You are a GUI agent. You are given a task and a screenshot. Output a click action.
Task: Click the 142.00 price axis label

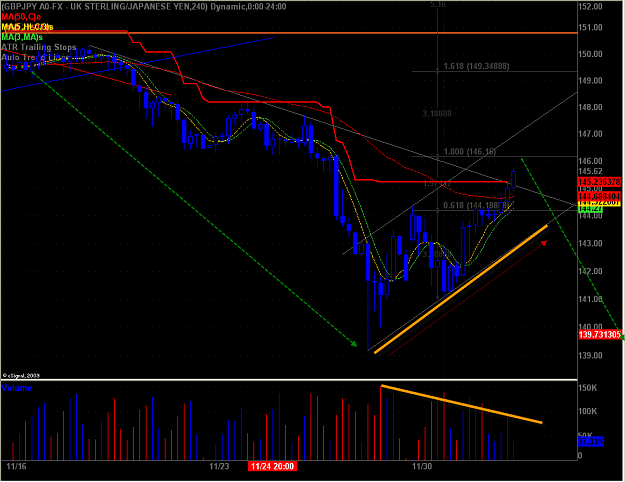pyautogui.click(x=590, y=271)
